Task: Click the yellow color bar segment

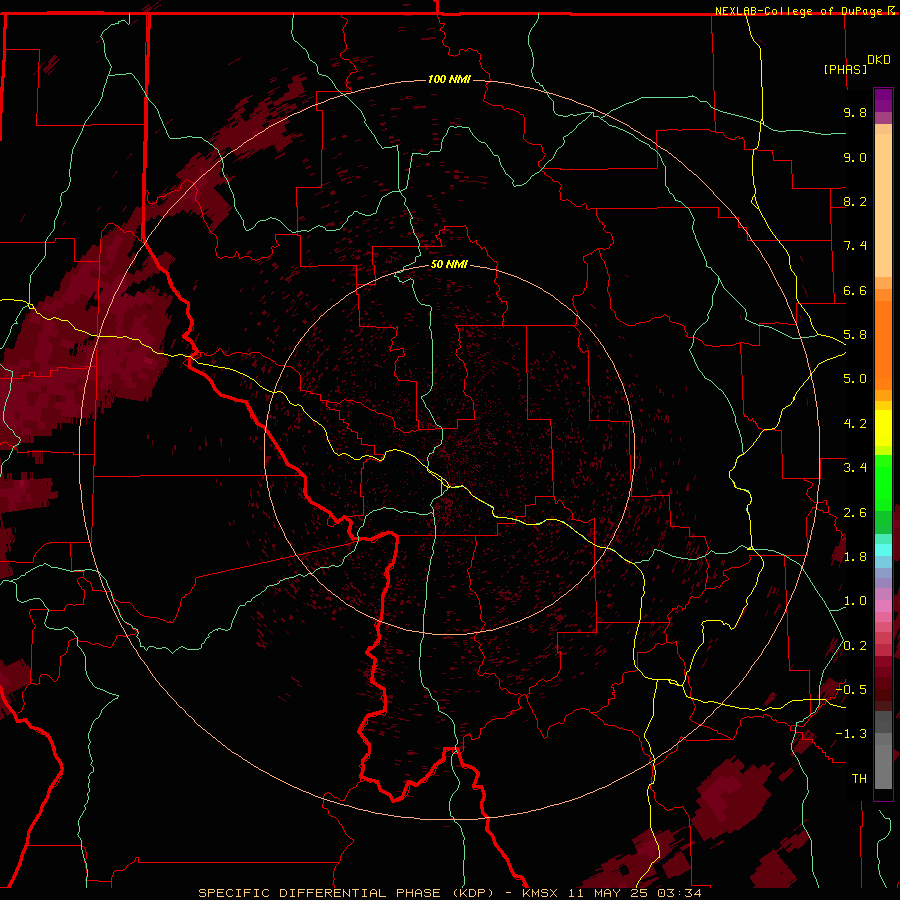Action: [x=883, y=428]
